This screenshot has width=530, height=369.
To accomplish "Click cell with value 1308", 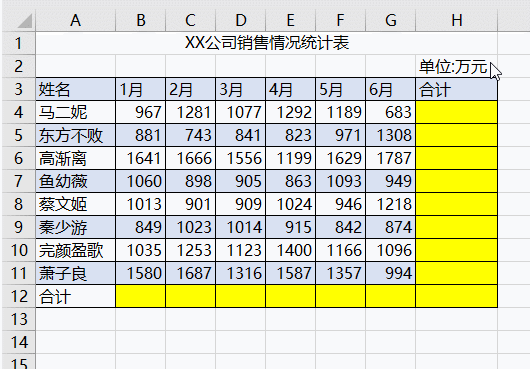I will [390, 135].
